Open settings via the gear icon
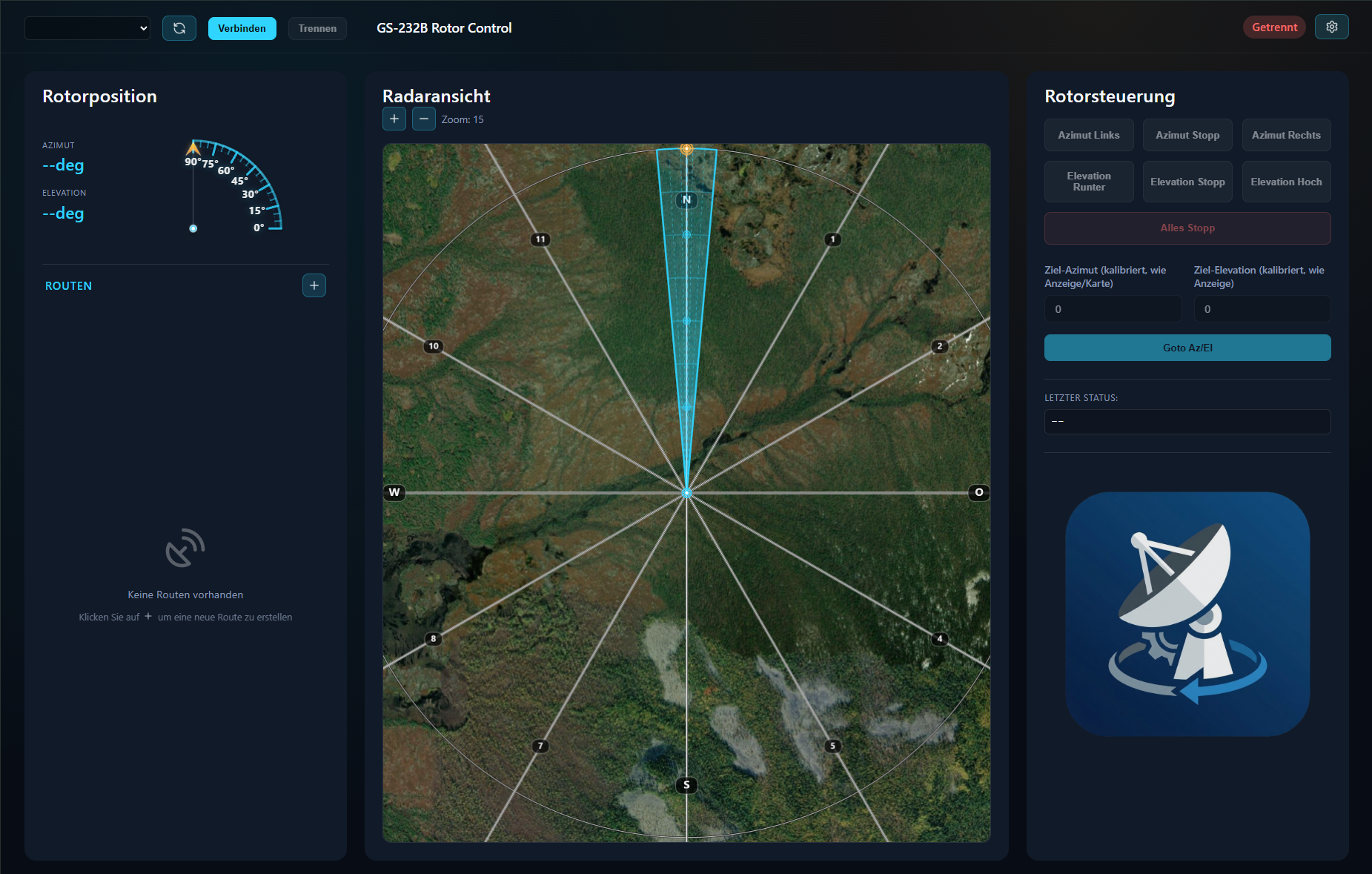1372x874 pixels. tap(1331, 27)
